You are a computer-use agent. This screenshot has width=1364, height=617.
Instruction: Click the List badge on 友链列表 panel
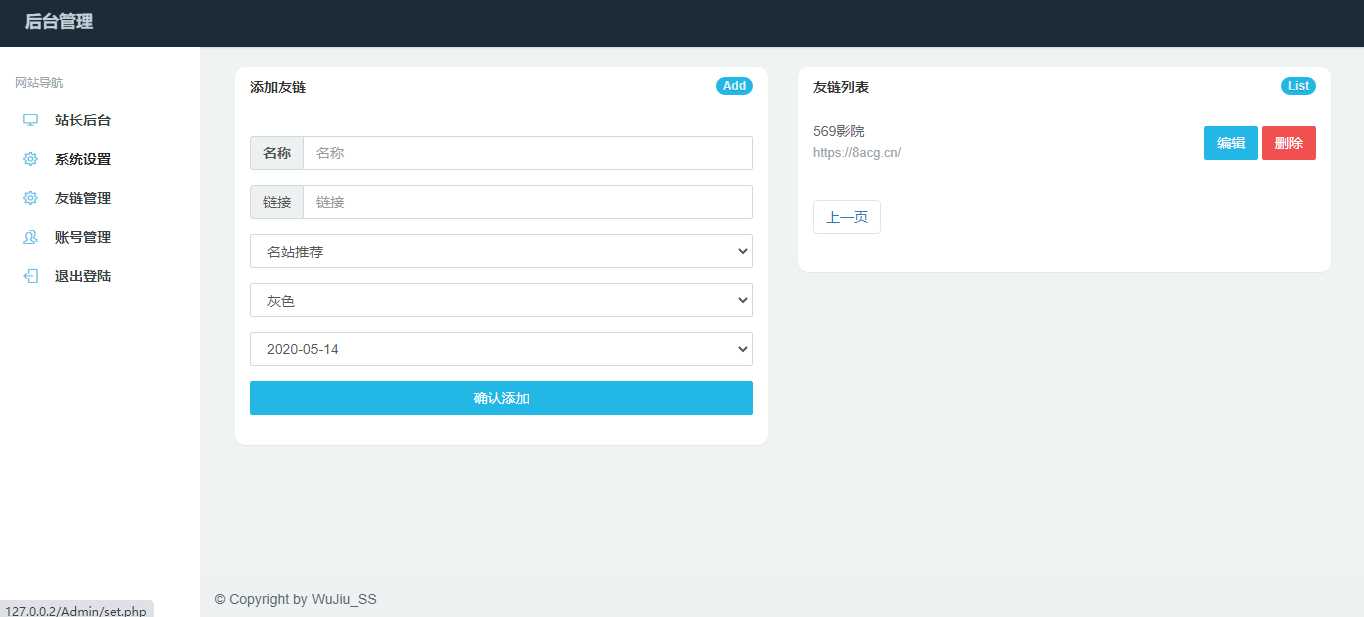(1298, 86)
